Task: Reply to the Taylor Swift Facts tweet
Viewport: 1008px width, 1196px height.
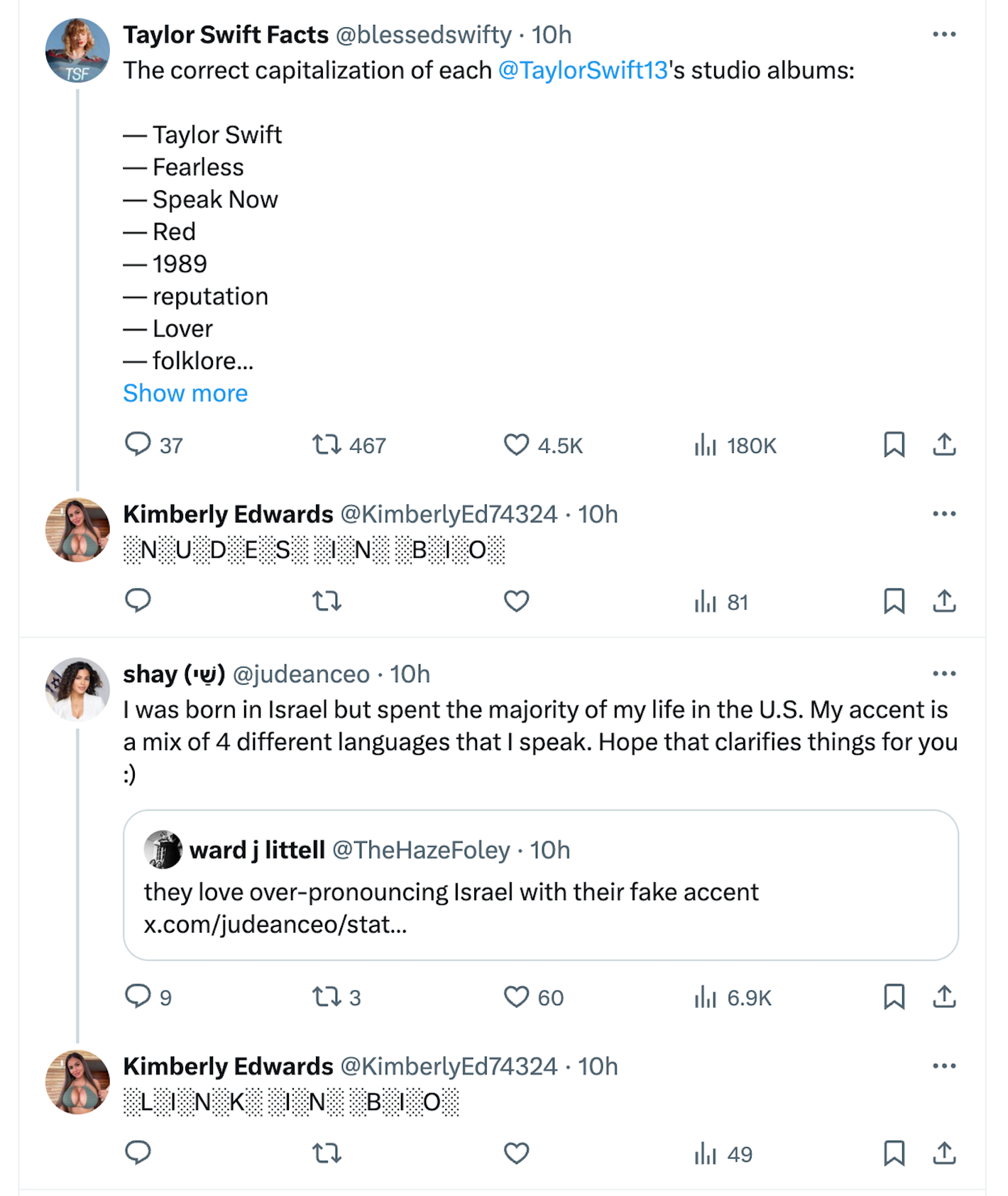Action: point(138,444)
